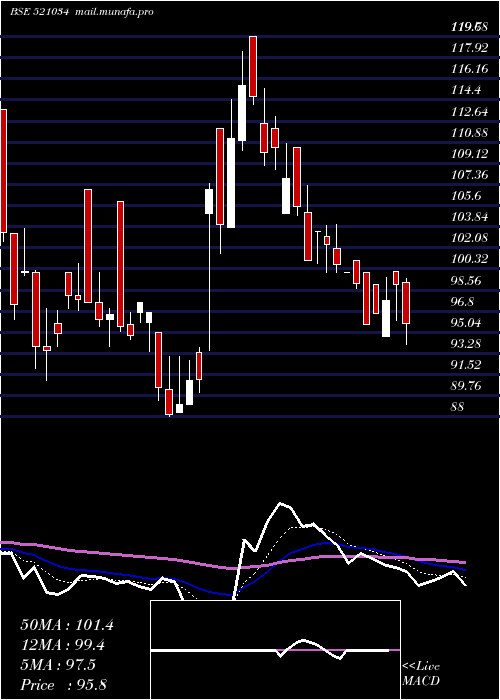Click the 96.8 price axis label
This screenshot has width=500, height=700.
pos(462,302)
